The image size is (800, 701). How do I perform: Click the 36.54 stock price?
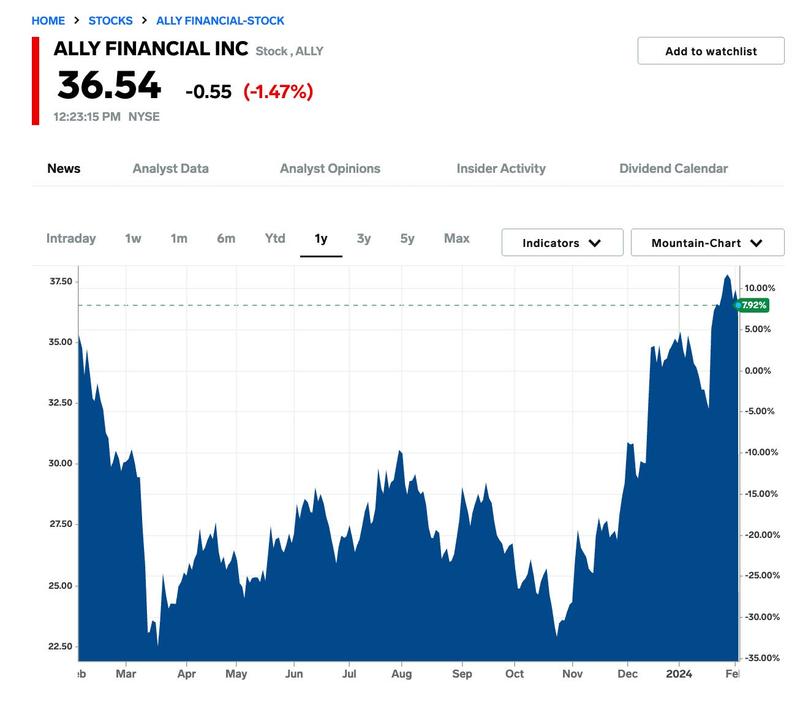coord(109,85)
